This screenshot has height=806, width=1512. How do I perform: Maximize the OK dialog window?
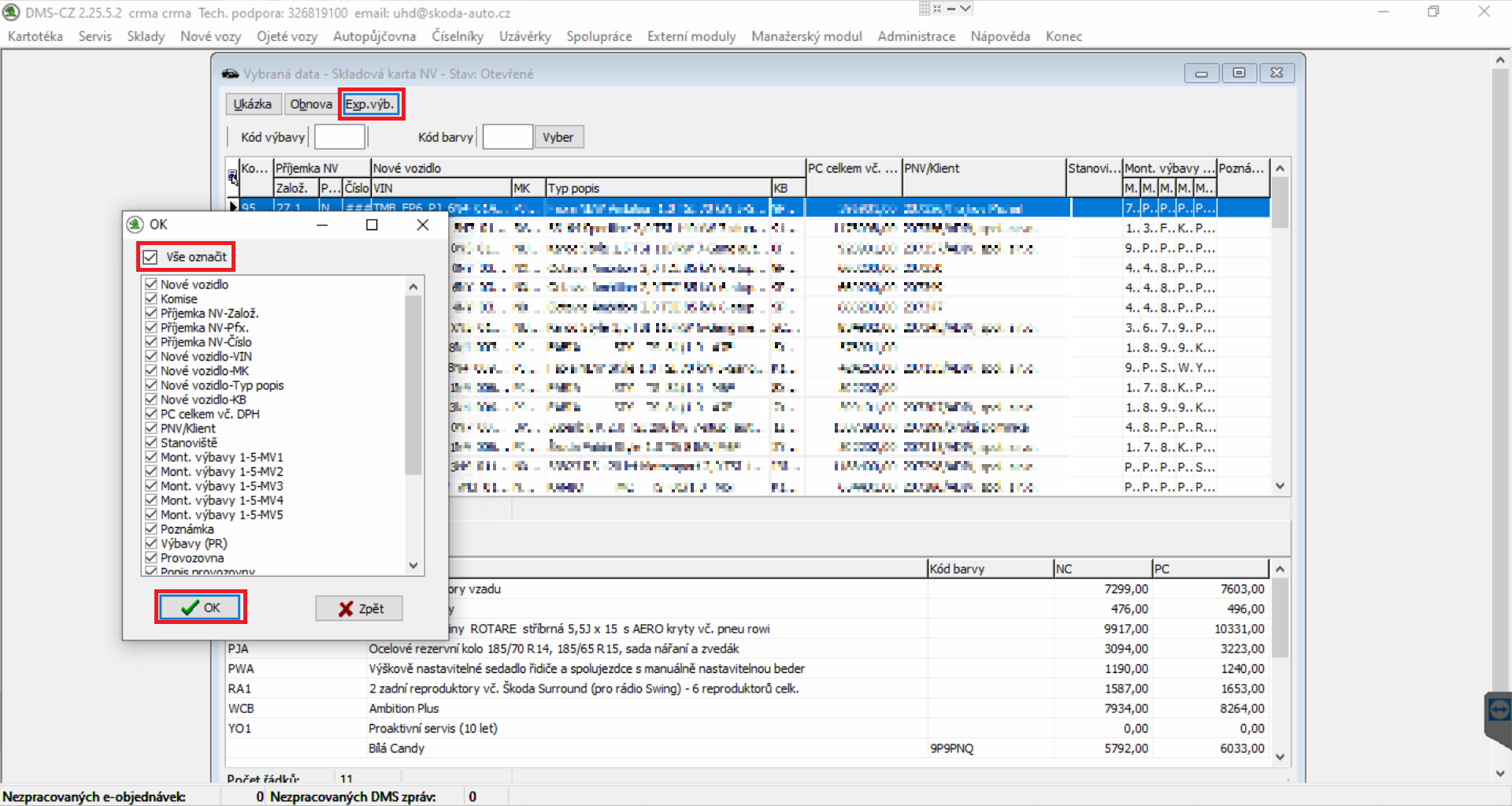[x=372, y=225]
